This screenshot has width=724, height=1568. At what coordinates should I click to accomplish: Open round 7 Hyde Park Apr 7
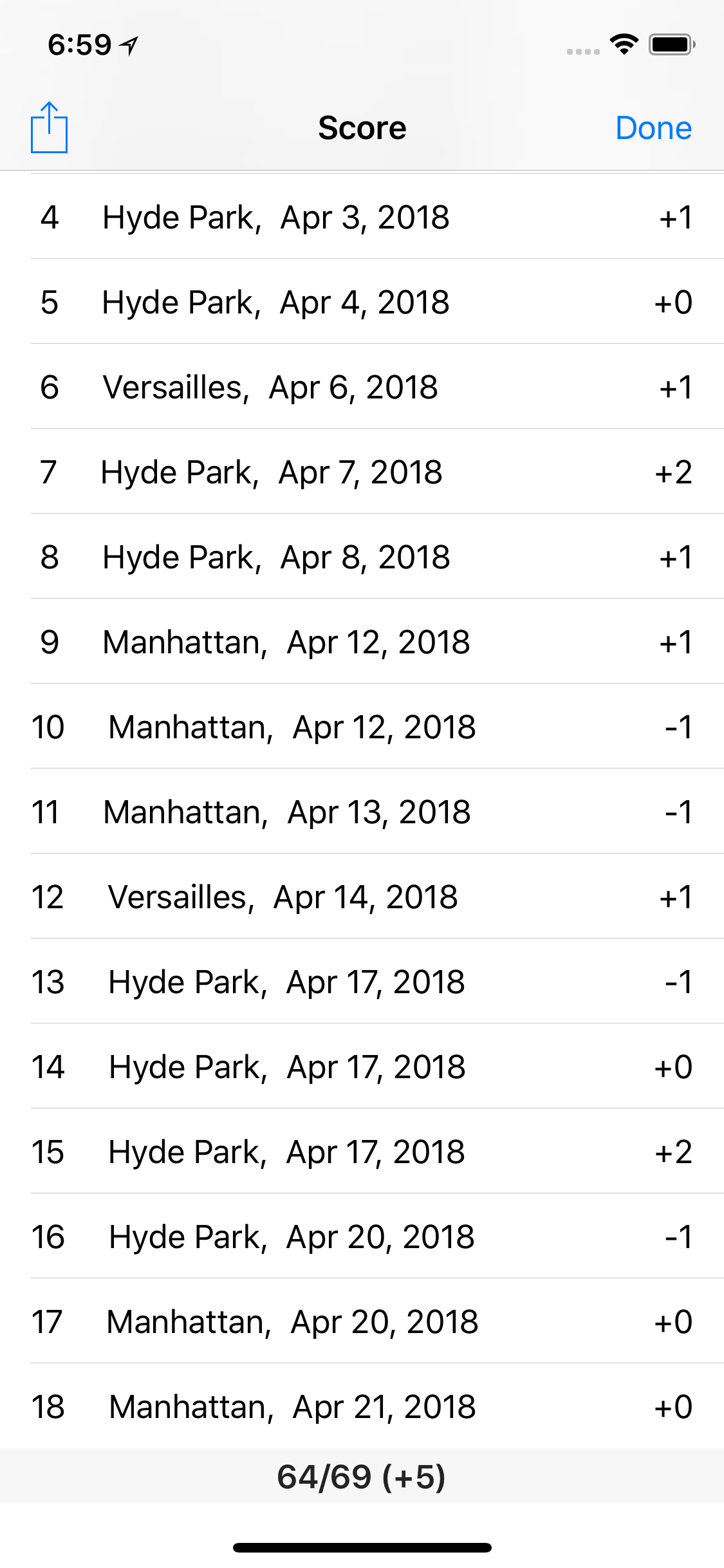click(362, 472)
